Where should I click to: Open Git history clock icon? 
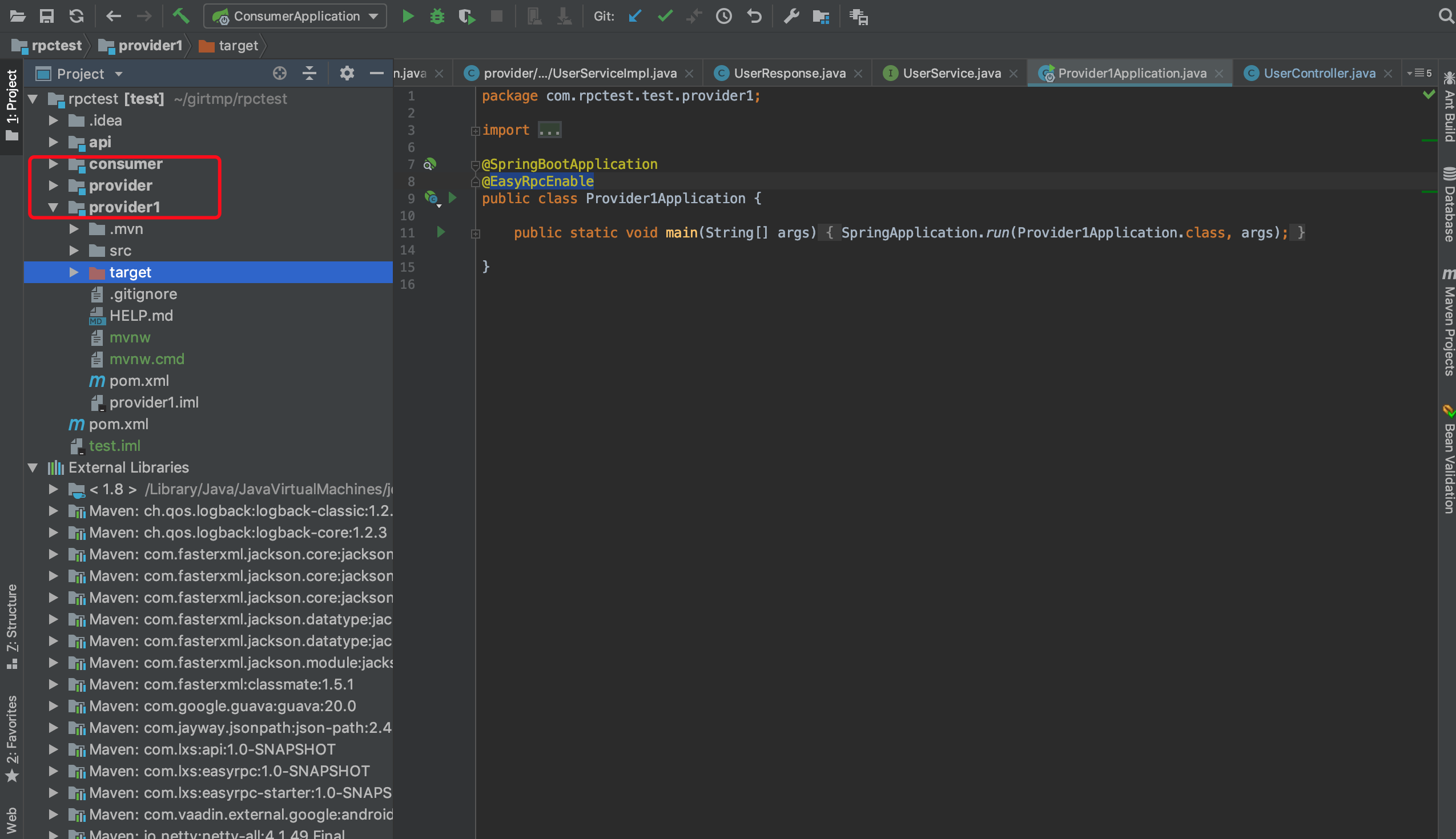coord(723,16)
